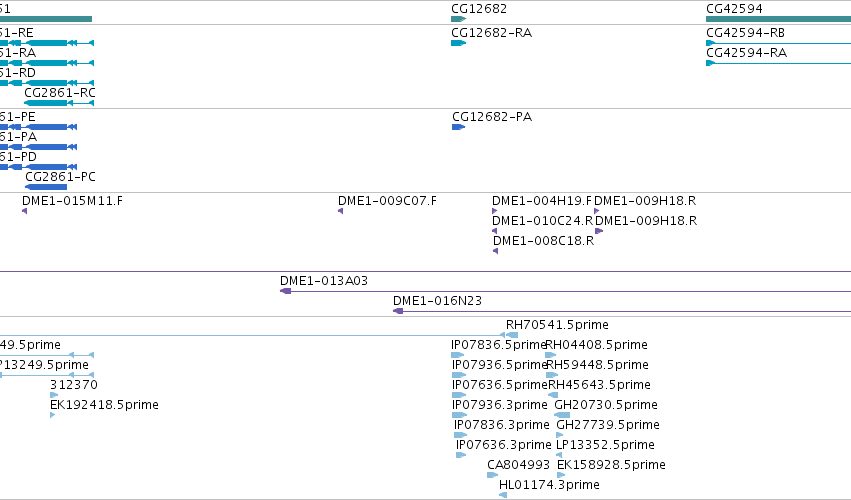Click the CG42594 gene label
The width and height of the screenshot is (851, 500).
pos(734,9)
